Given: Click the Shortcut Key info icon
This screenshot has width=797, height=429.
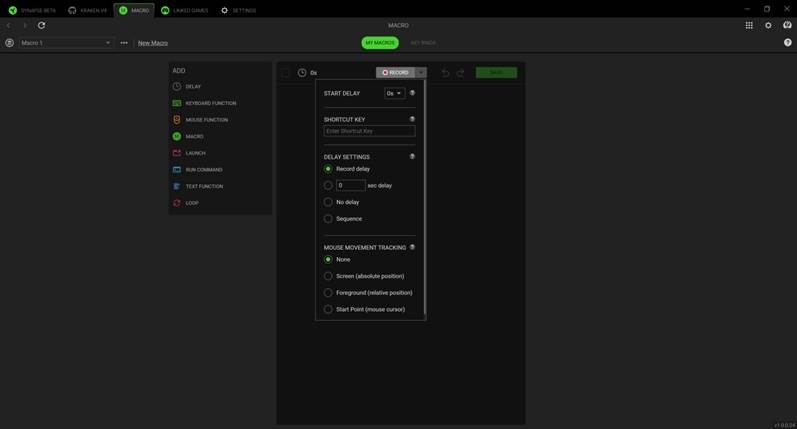Looking at the screenshot, I should point(412,119).
